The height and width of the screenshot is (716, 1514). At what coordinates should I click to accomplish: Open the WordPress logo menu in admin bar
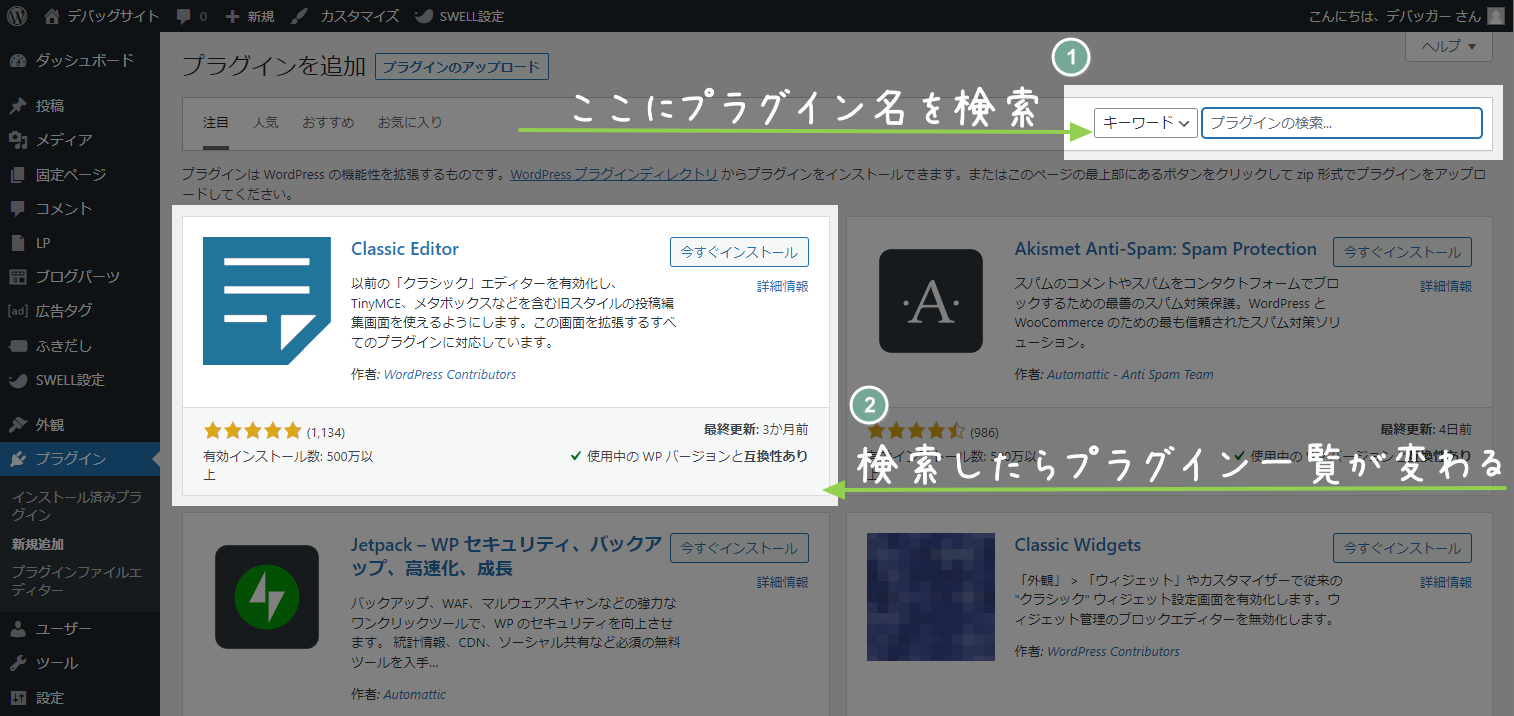(x=15, y=15)
